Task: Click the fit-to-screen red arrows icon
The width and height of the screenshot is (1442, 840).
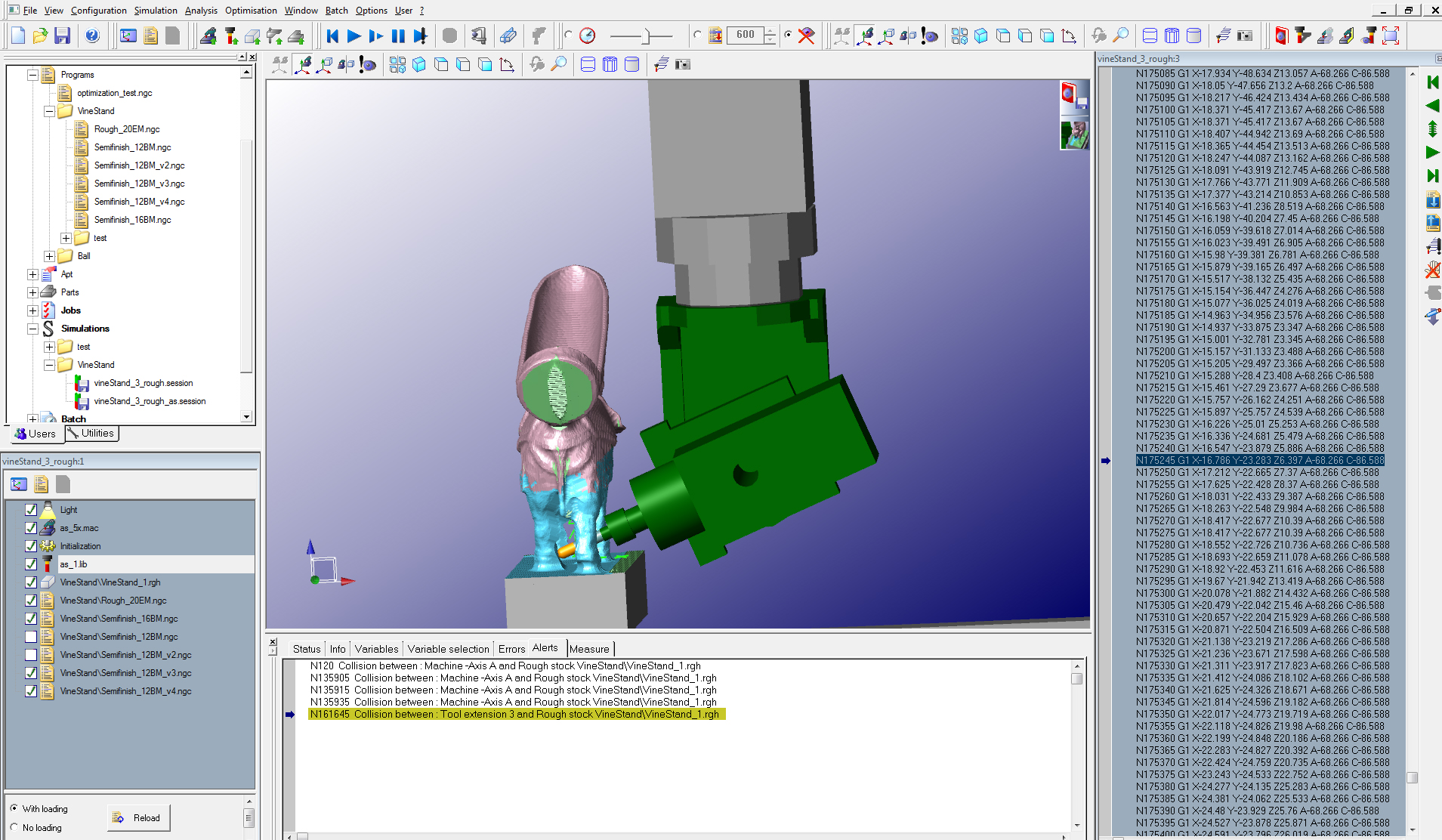Action: tap(1391, 36)
